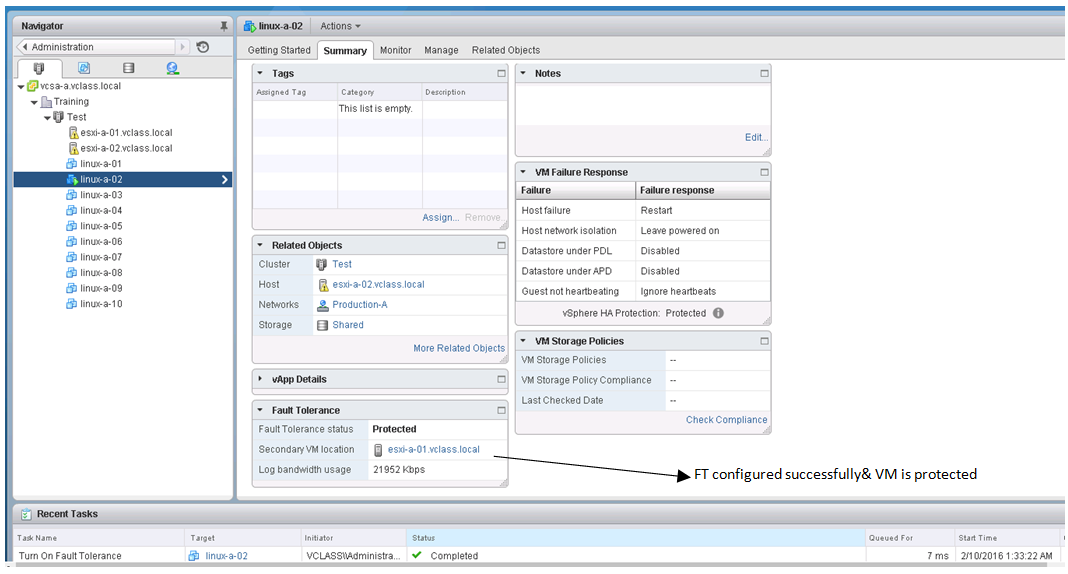Maximize the Related Objects panel
The height and width of the screenshot is (574, 1068).
[501, 245]
